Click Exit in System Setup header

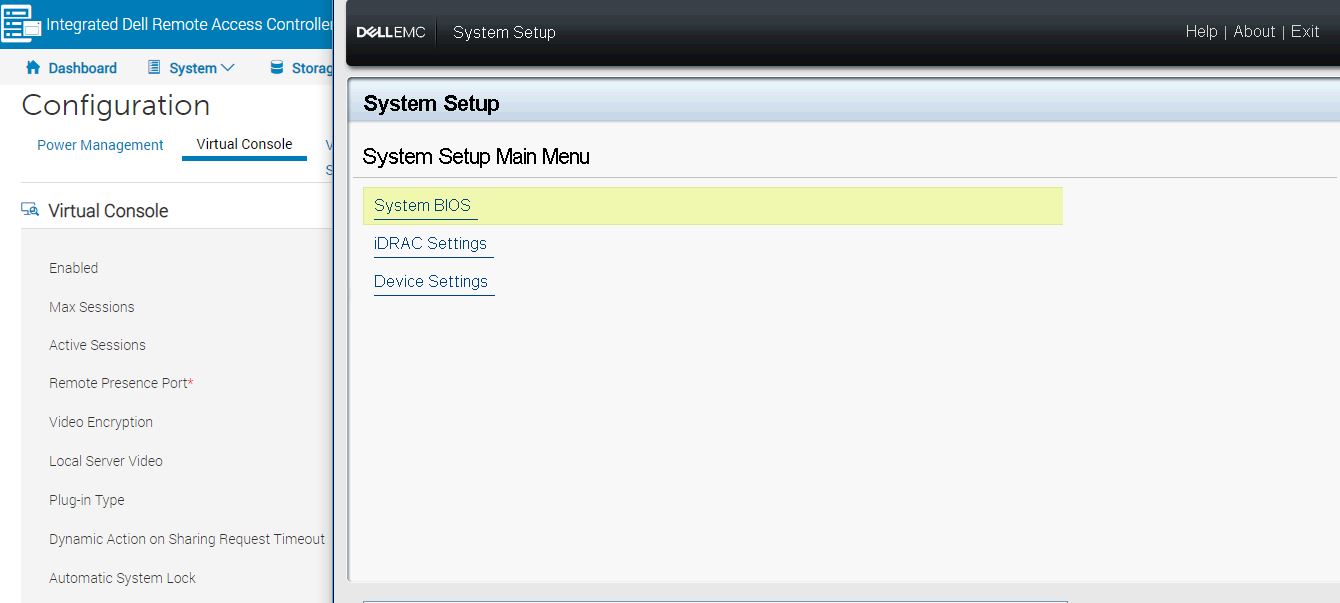pyautogui.click(x=1305, y=32)
